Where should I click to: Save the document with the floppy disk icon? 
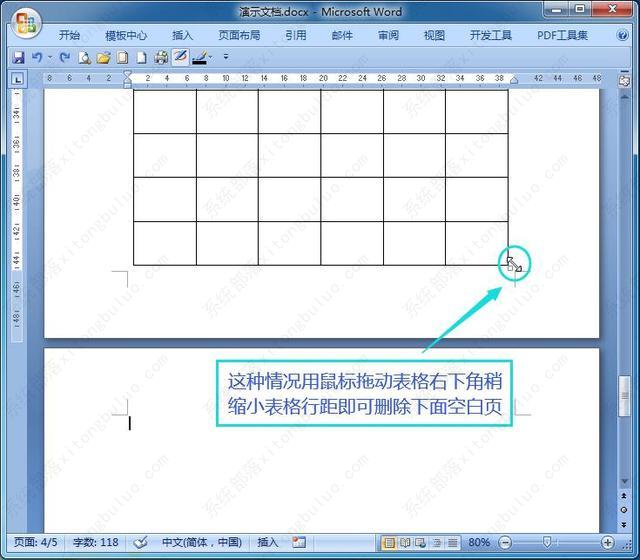[18, 58]
